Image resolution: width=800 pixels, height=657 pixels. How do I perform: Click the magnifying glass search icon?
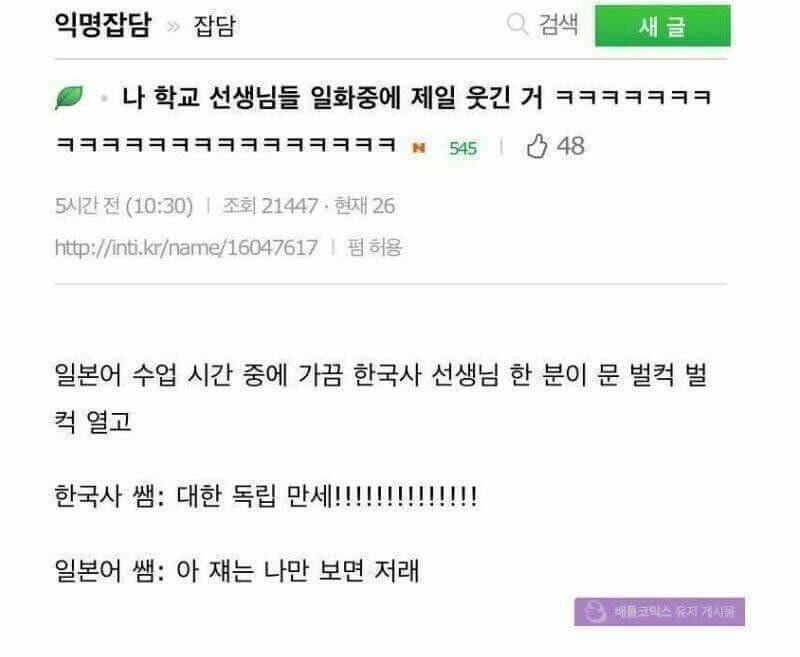point(517,24)
